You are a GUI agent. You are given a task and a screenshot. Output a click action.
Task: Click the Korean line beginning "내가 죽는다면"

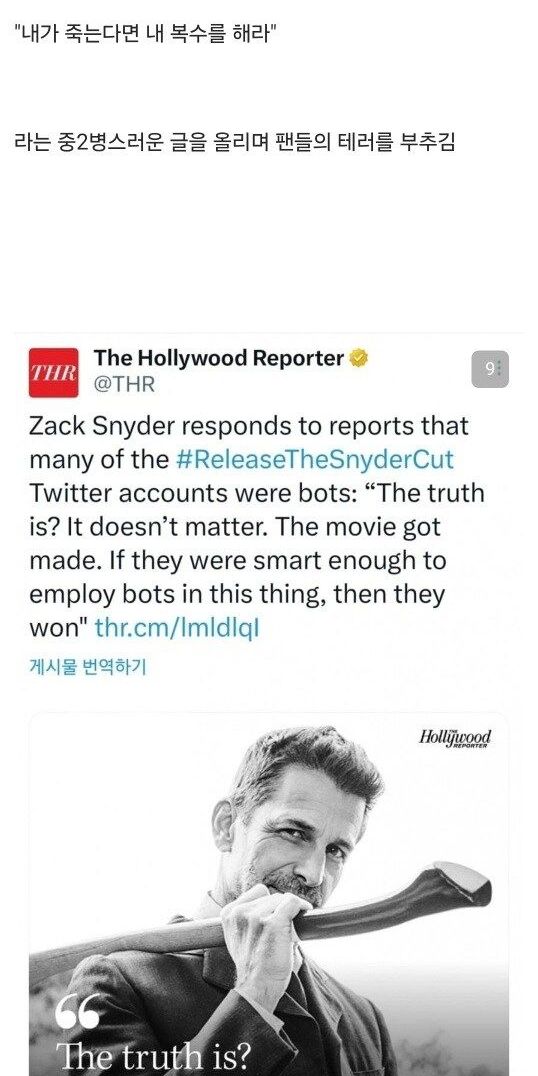(x=145, y=34)
